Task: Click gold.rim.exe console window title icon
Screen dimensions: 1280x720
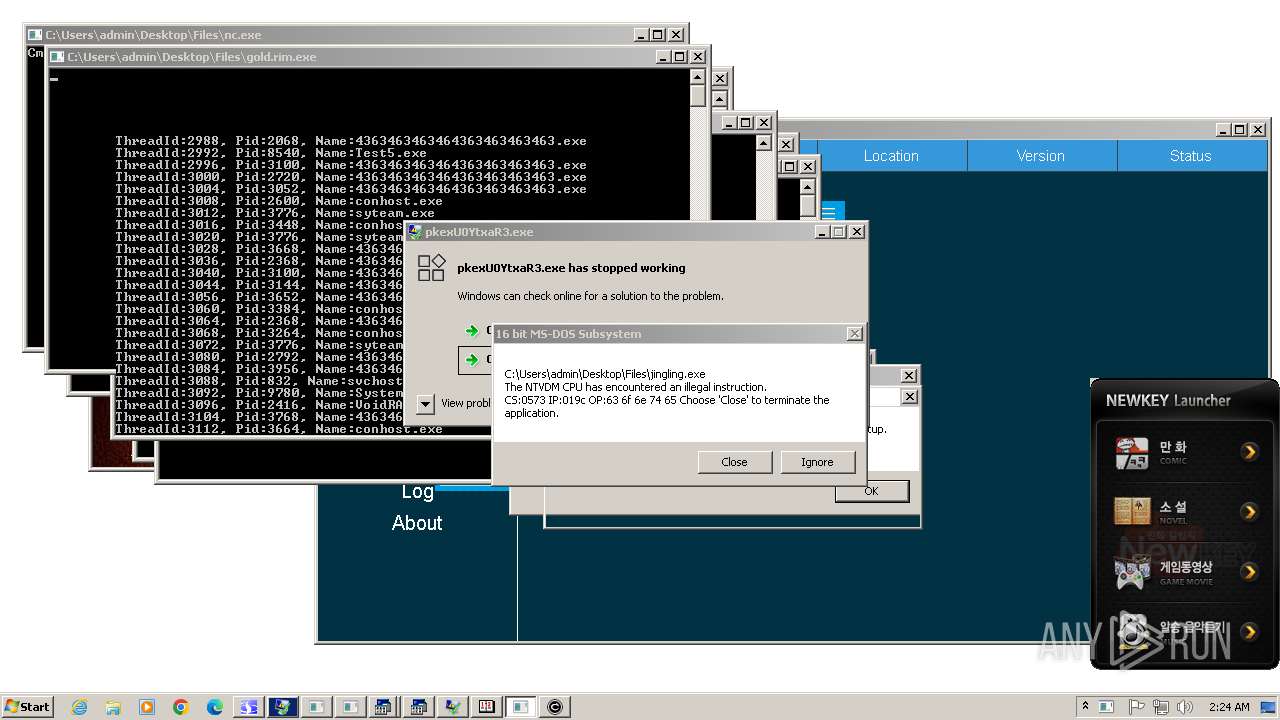Action: tap(57, 57)
